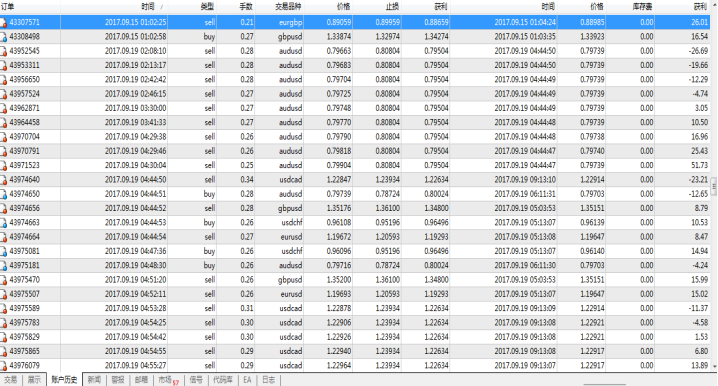Viewport: 718px width, 386px height.
Task: Click the order icon beside 43975470
Action: [x=3, y=280]
